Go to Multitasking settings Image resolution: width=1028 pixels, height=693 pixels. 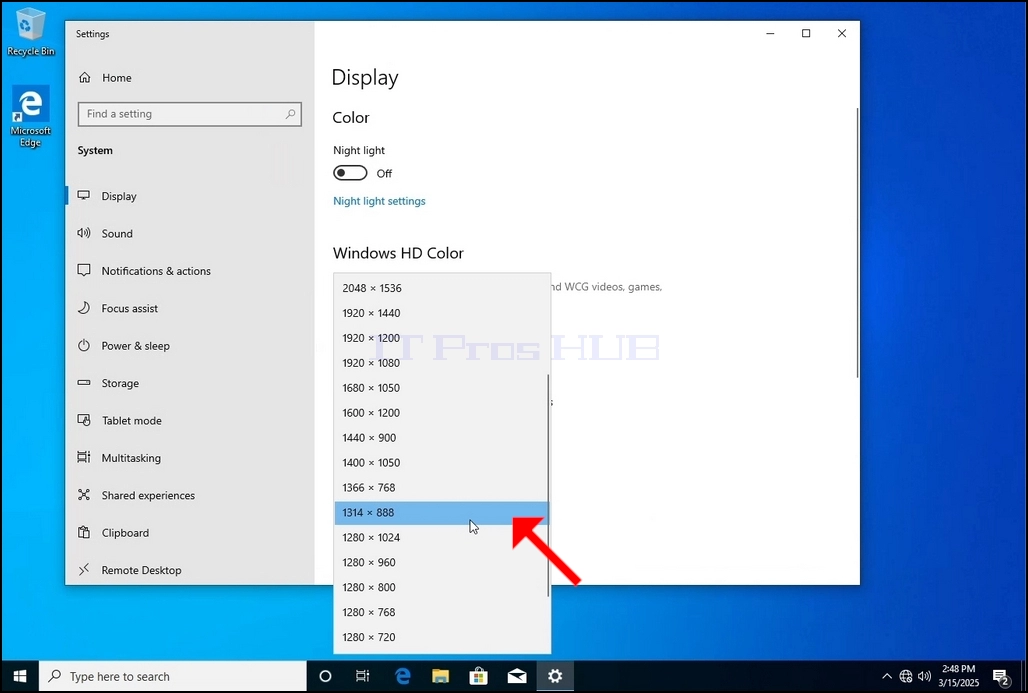[x=190, y=458]
